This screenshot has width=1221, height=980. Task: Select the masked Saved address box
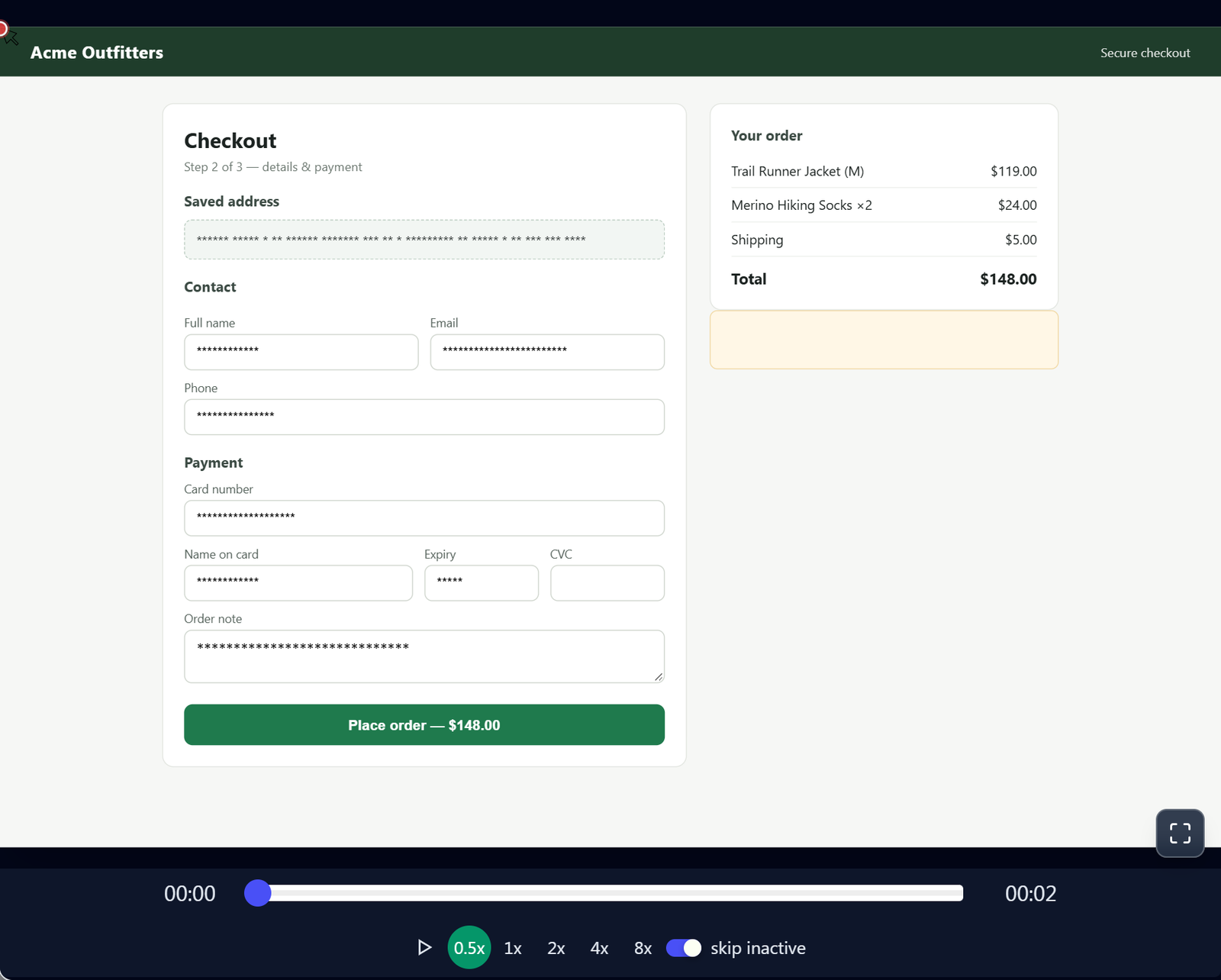(424, 240)
